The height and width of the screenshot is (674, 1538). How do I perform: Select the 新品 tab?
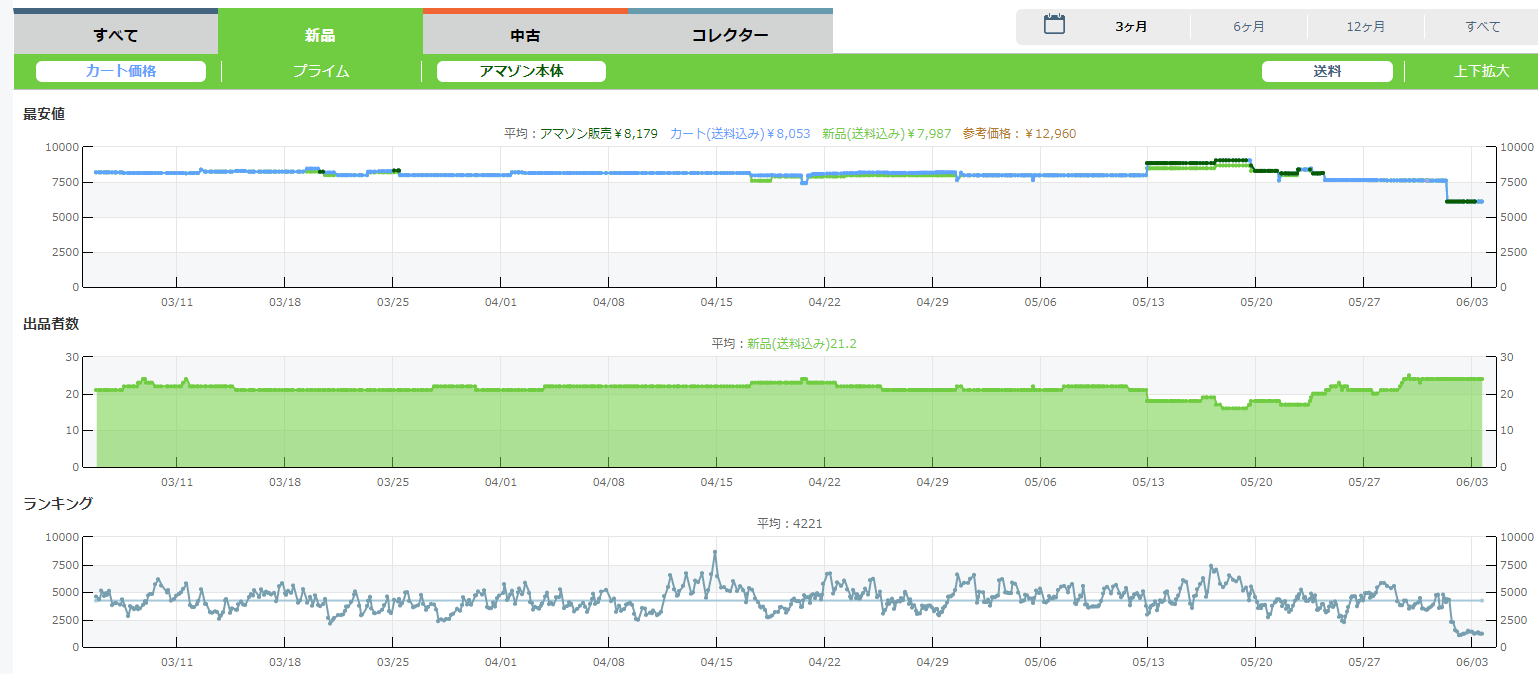(x=320, y=35)
